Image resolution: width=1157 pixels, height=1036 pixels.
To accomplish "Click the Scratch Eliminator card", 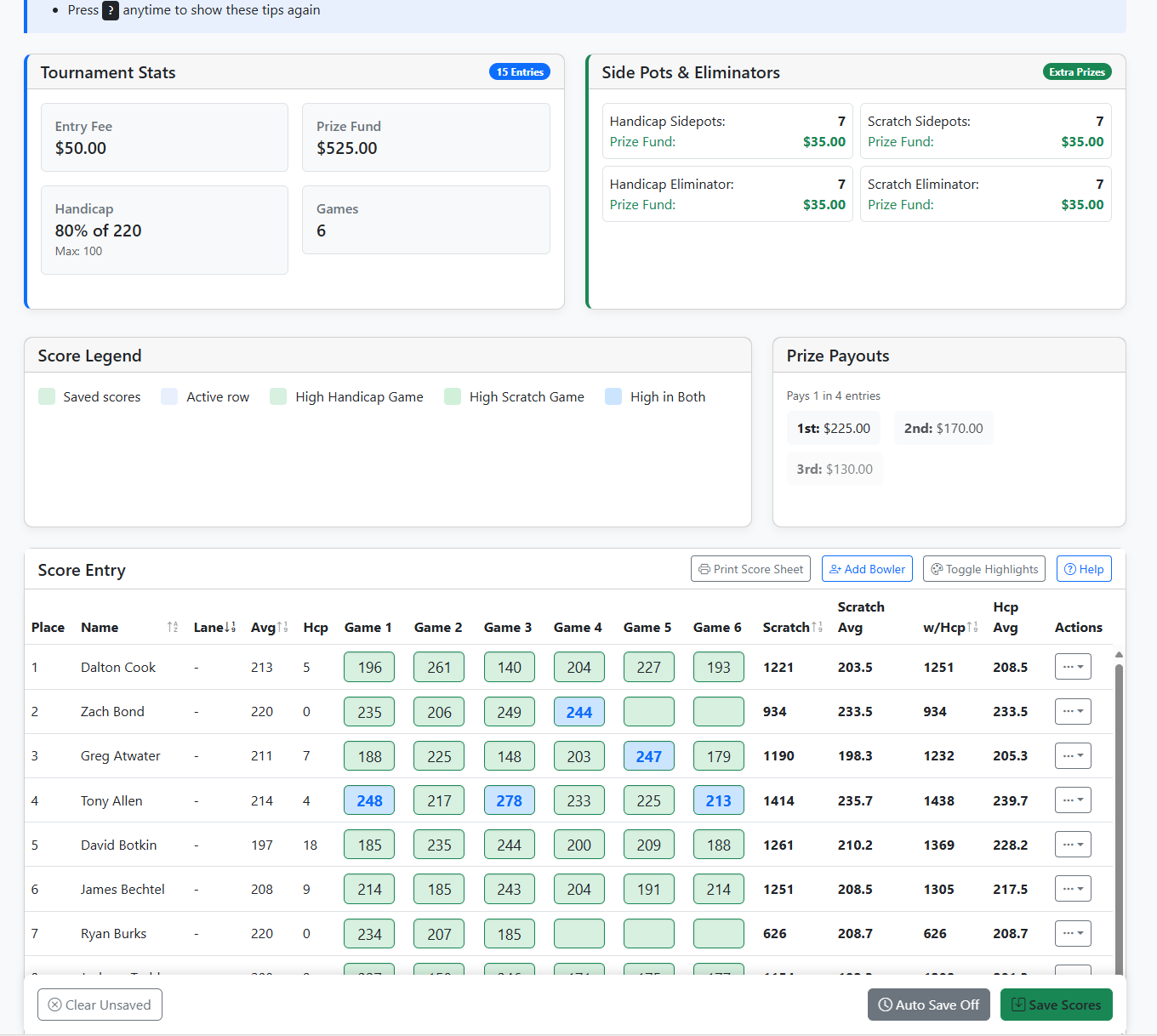I will (985, 194).
